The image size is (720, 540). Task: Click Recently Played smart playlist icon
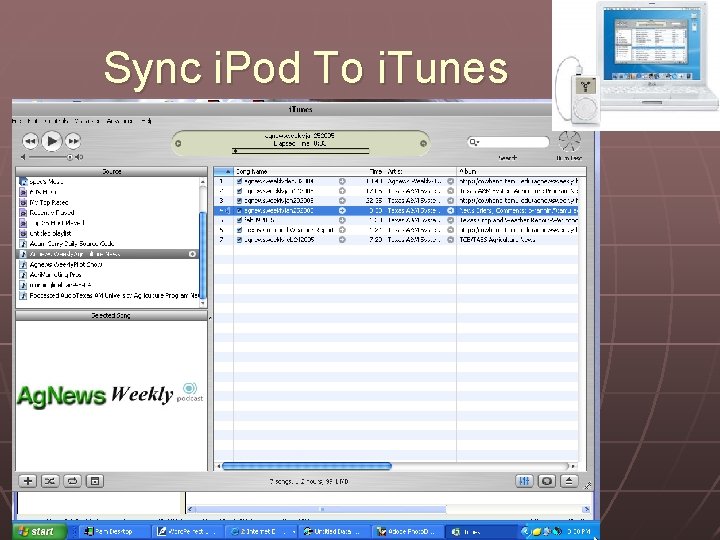click(23, 213)
